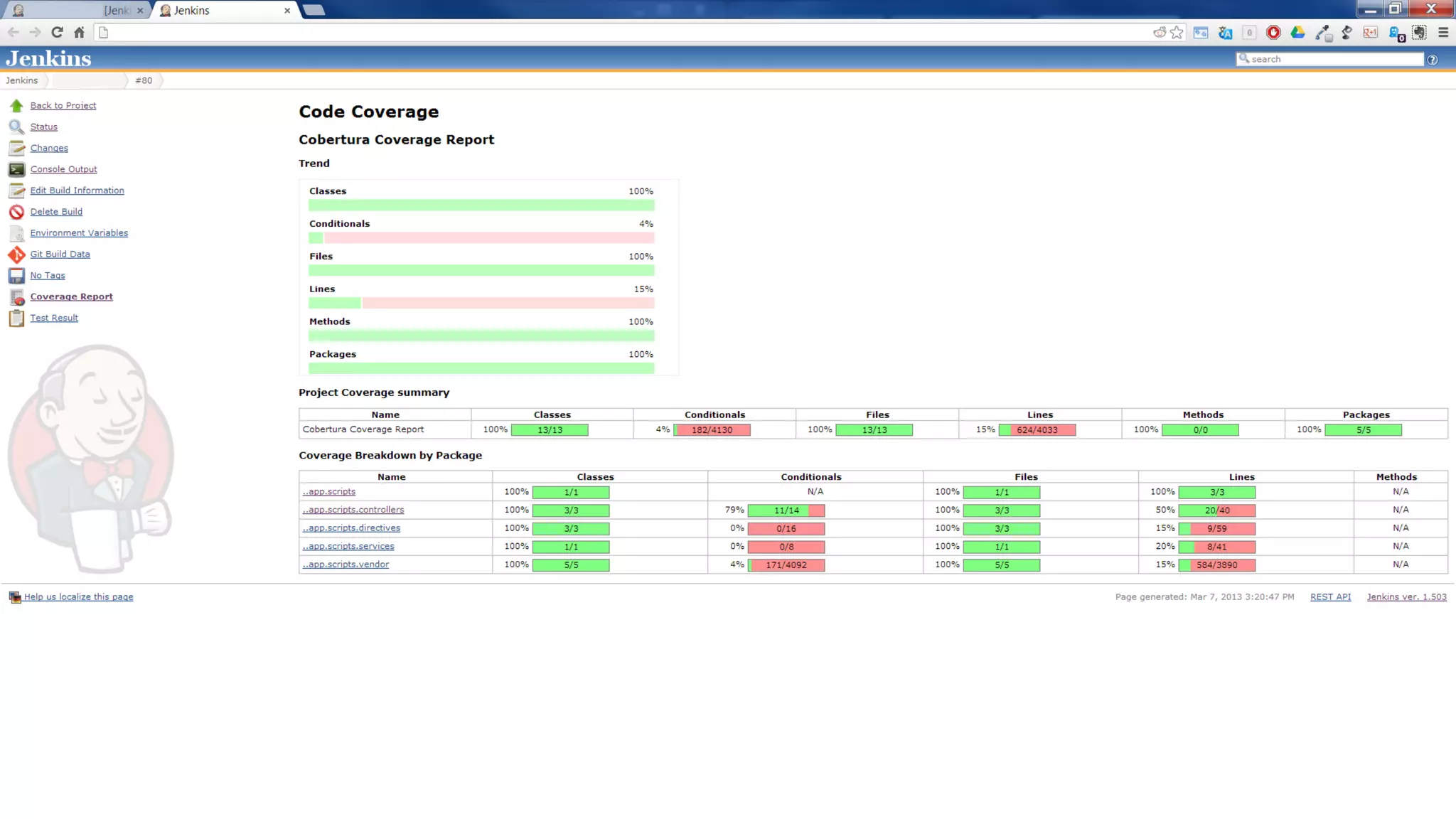Screen dimensions: 1456x819
Task: Click the Changes notepad icon
Action: click(x=16, y=148)
